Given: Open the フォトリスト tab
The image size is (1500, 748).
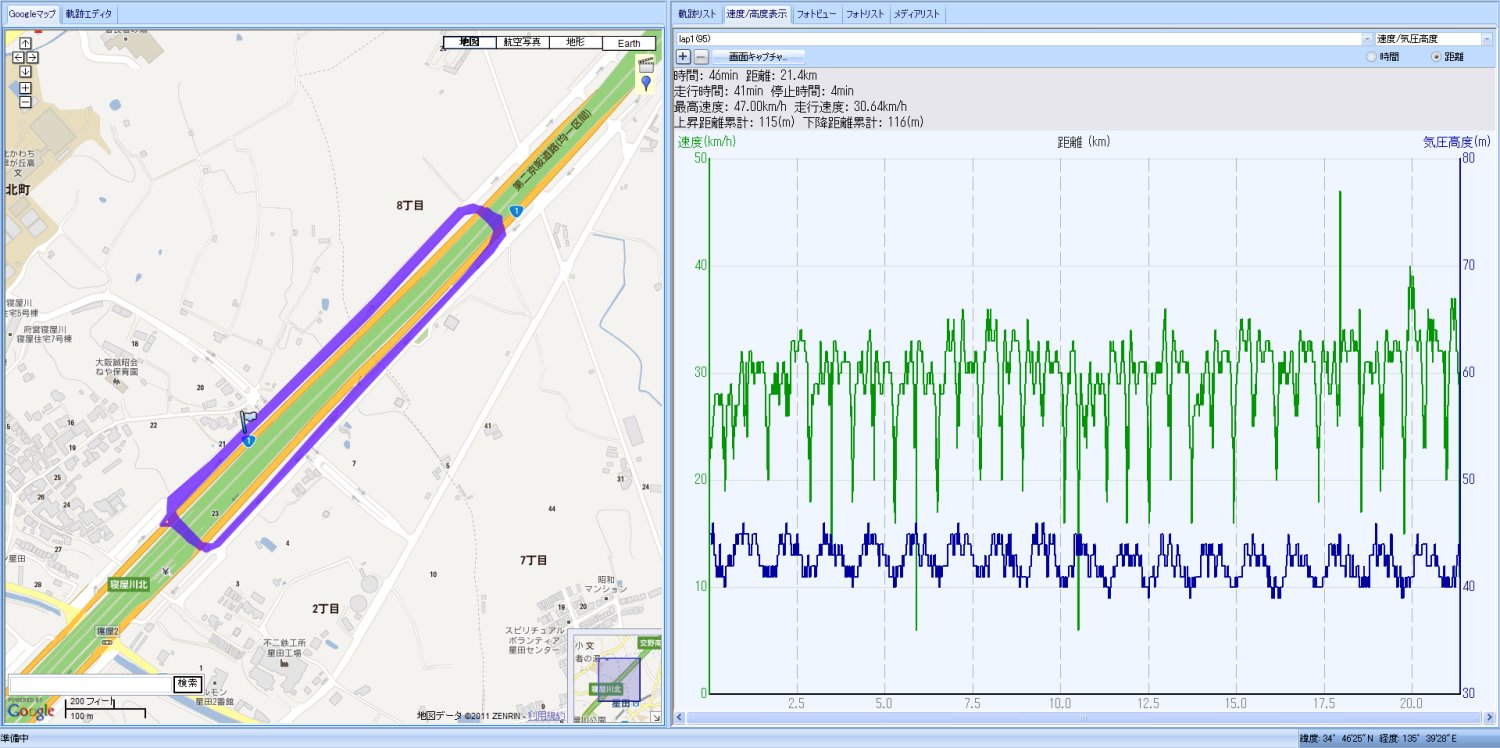Looking at the screenshot, I should (x=865, y=14).
